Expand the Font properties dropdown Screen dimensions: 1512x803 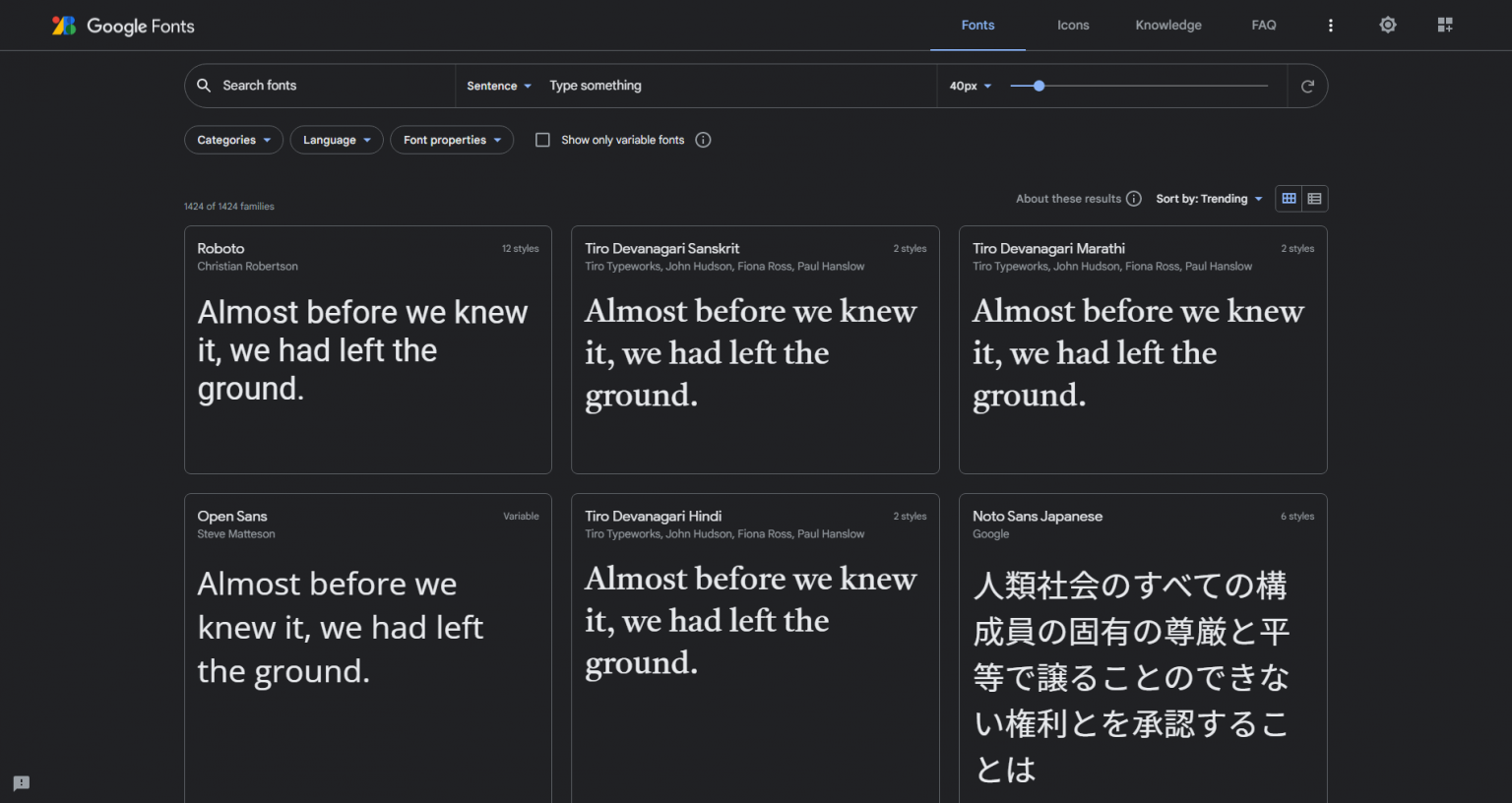pos(452,140)
